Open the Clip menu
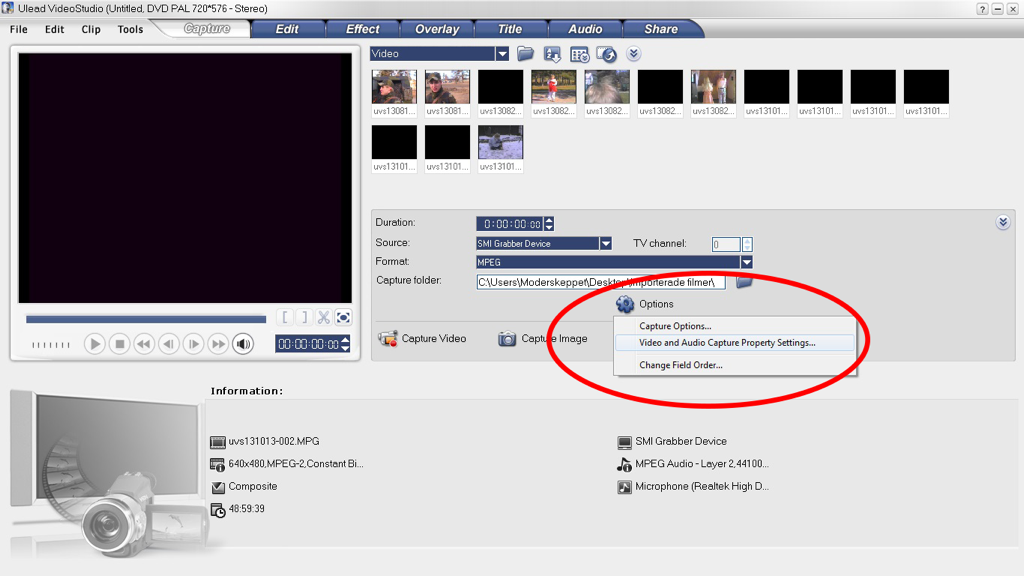The image size is (1024, 576). pyautogui.click(x=91, y=29)
